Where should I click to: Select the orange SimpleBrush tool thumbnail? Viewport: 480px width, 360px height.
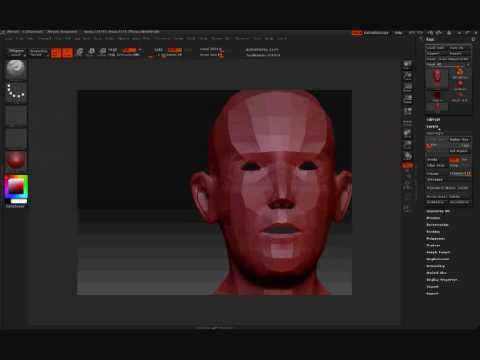point(460,73)
